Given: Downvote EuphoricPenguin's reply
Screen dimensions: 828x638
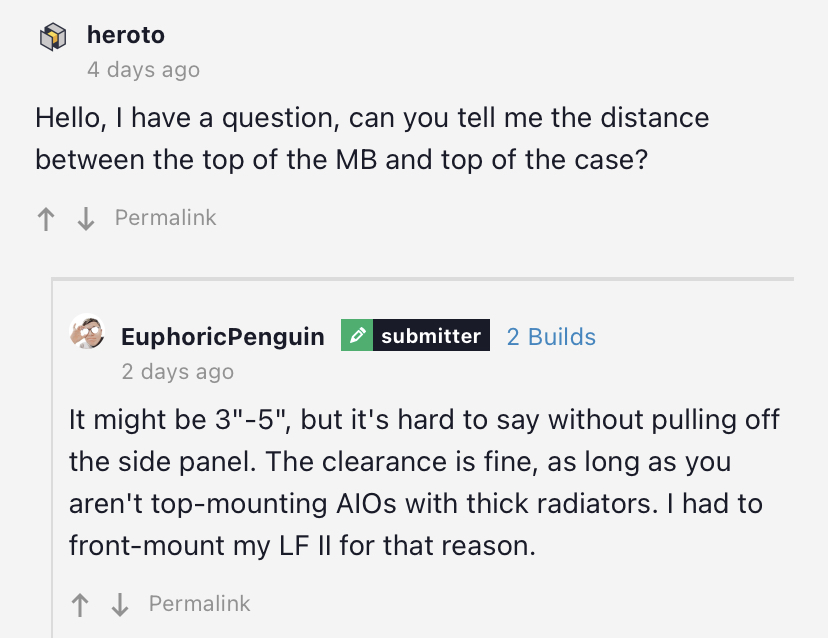Looking at the screenshot, I should tap(120, 605).
